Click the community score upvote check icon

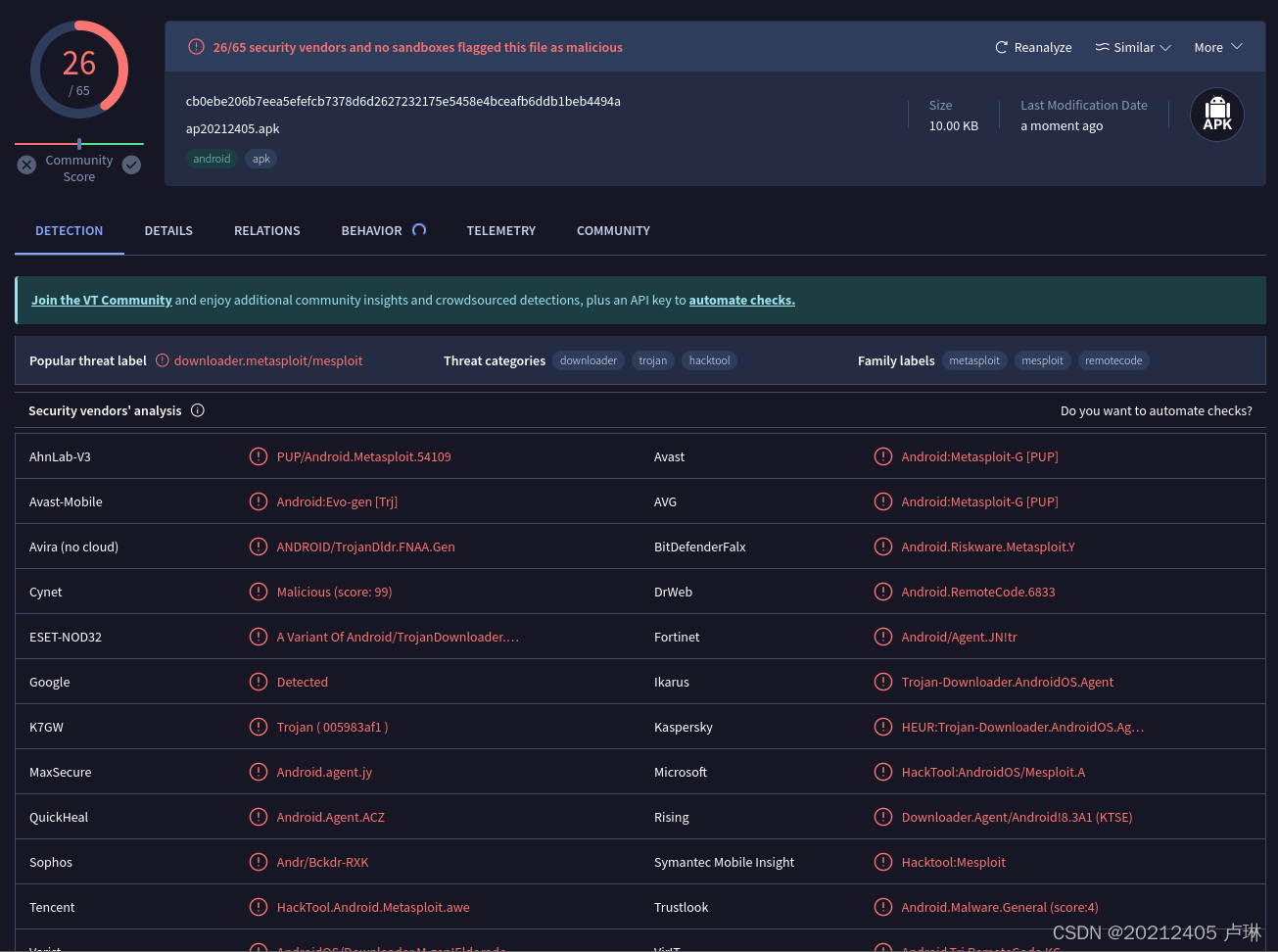click(x=131, y=165)
